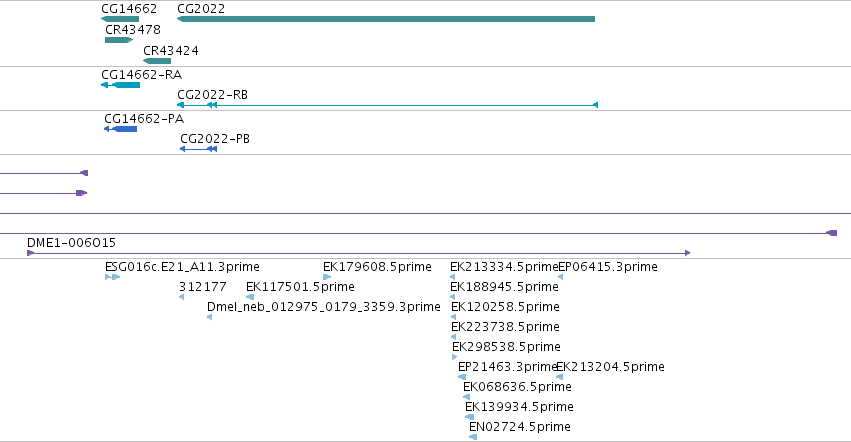Screen dimensions: 851x442
Task: Select the EP06415.3prime EST marker
Action: click(560, 277)
